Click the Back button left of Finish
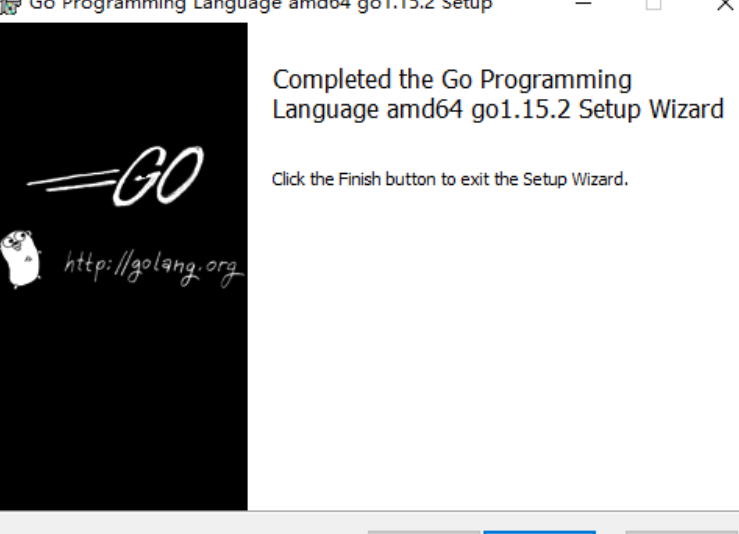Viewport: 739px width, 534px height. click(424, 532)
